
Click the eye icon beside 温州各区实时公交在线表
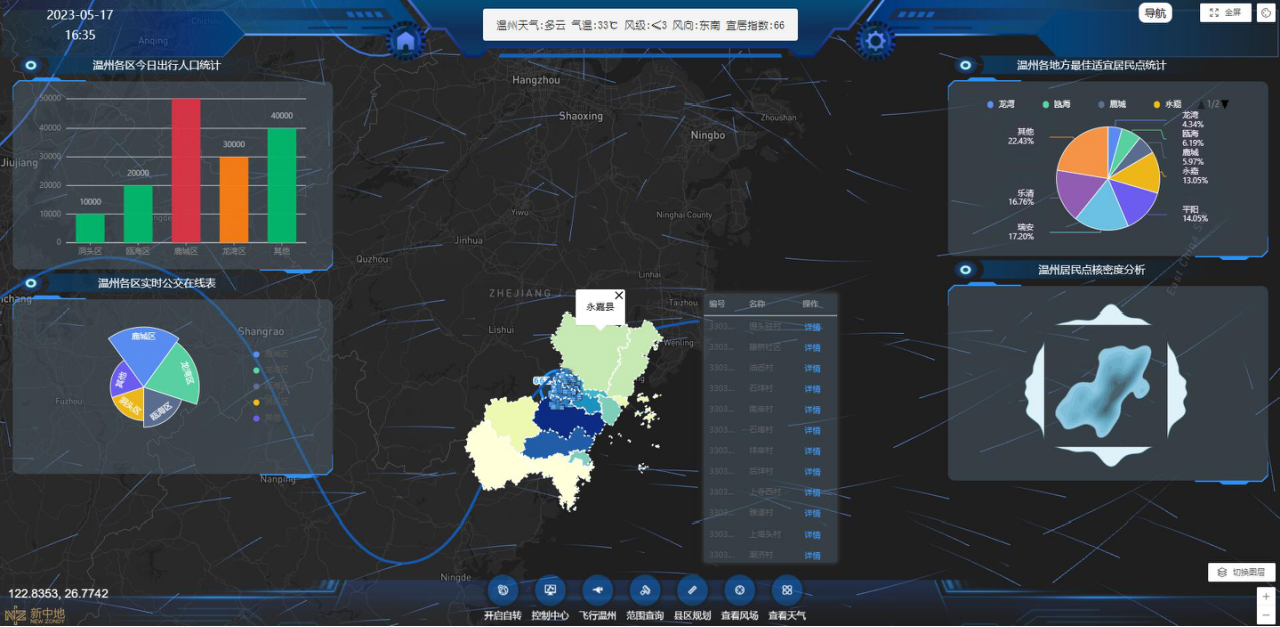[31, 284]
